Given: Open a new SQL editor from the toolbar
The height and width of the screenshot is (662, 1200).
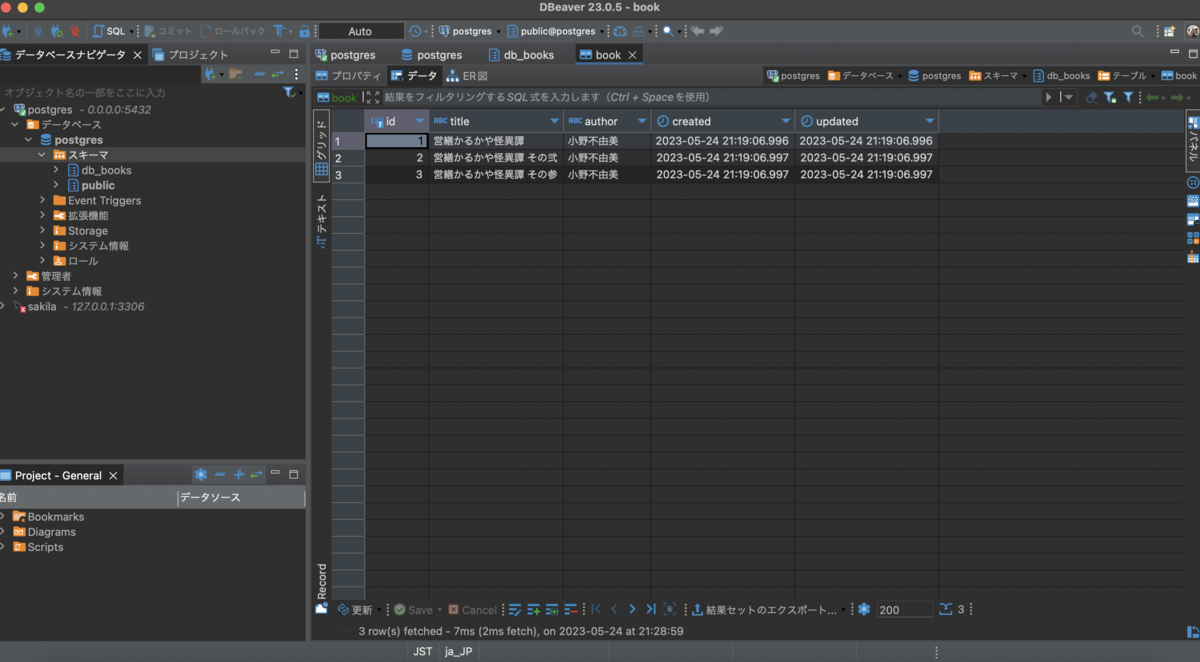Looking at the screenshot, I should (x=110, y=31).
